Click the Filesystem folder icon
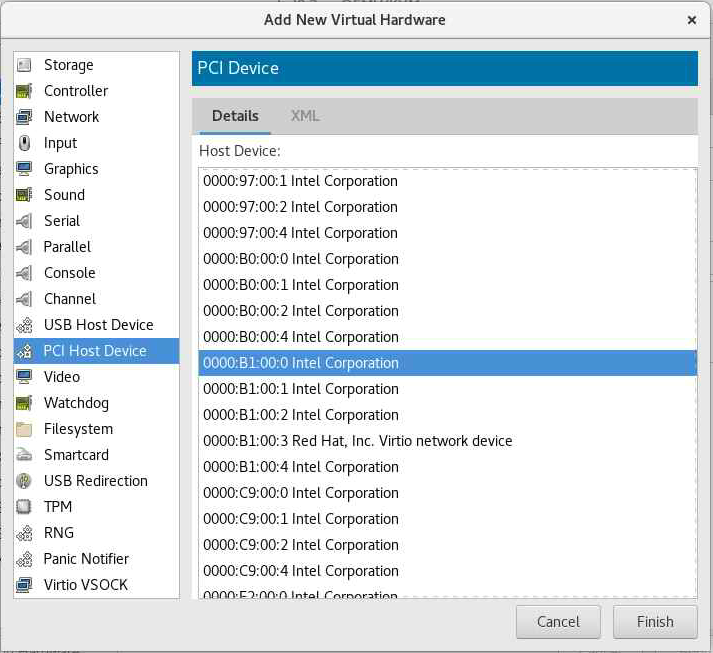Screen dimensions: 713x653 pos(25,429)
